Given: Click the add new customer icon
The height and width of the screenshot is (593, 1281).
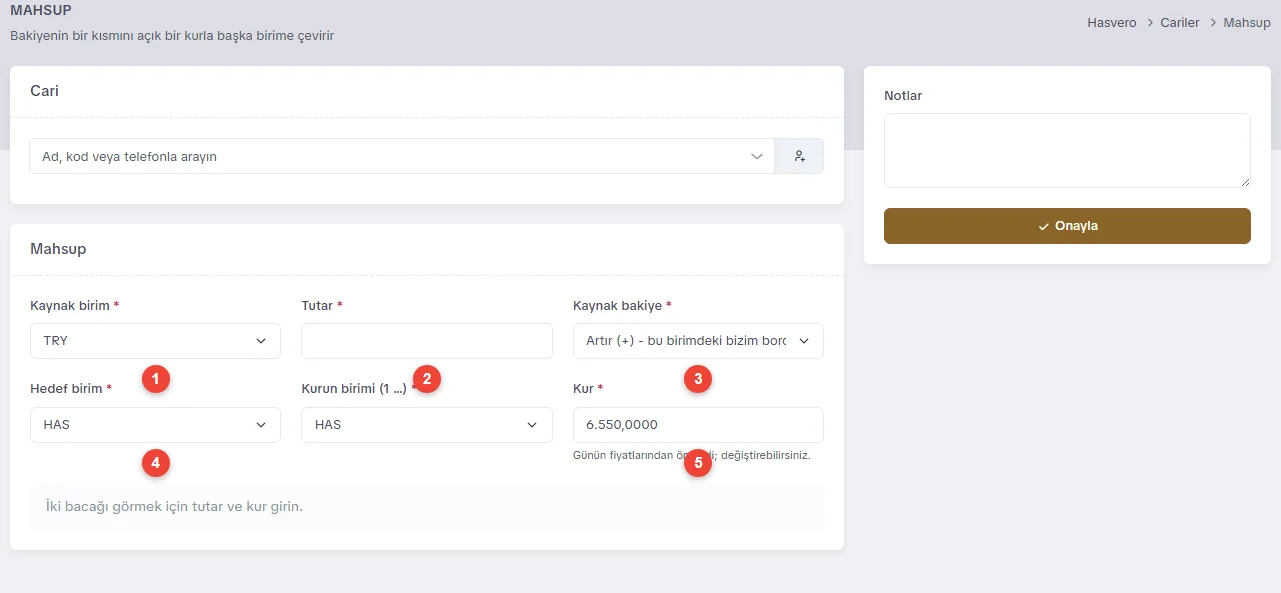Looking at the screenshot, I should pos(799,156).
